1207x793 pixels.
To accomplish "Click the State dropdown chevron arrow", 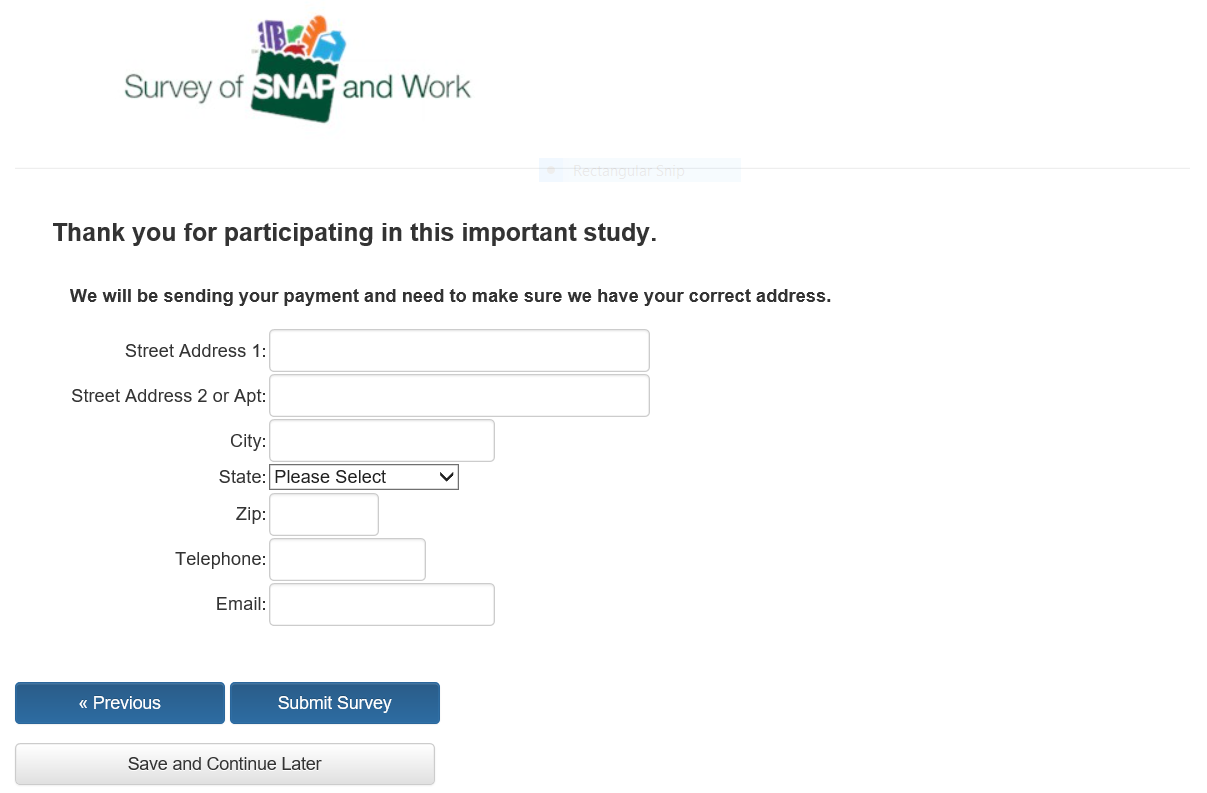I will [447, 477].
